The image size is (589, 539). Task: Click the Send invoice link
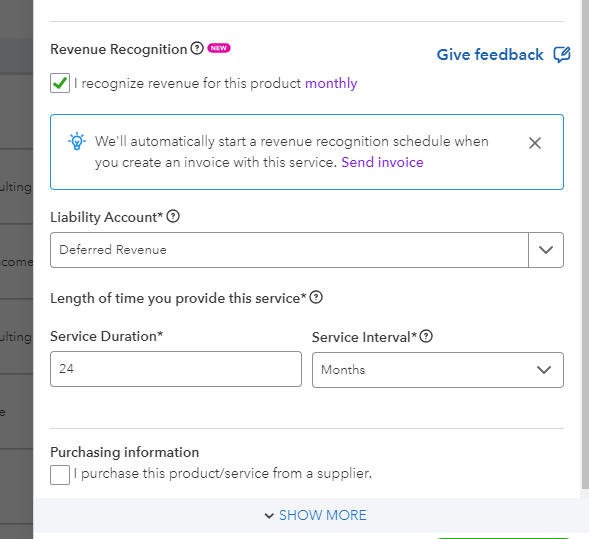coord(382,162)
